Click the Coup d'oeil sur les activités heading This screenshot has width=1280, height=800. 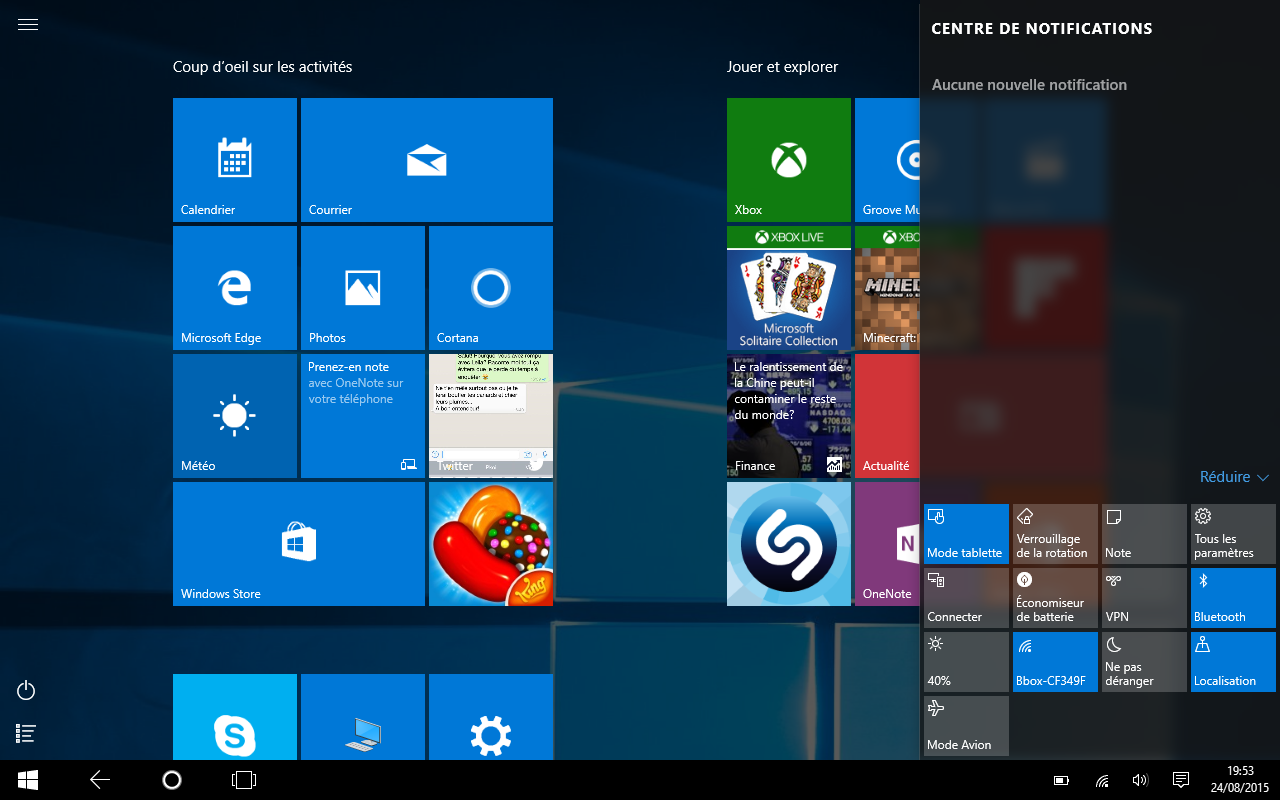tap(262, 67)
